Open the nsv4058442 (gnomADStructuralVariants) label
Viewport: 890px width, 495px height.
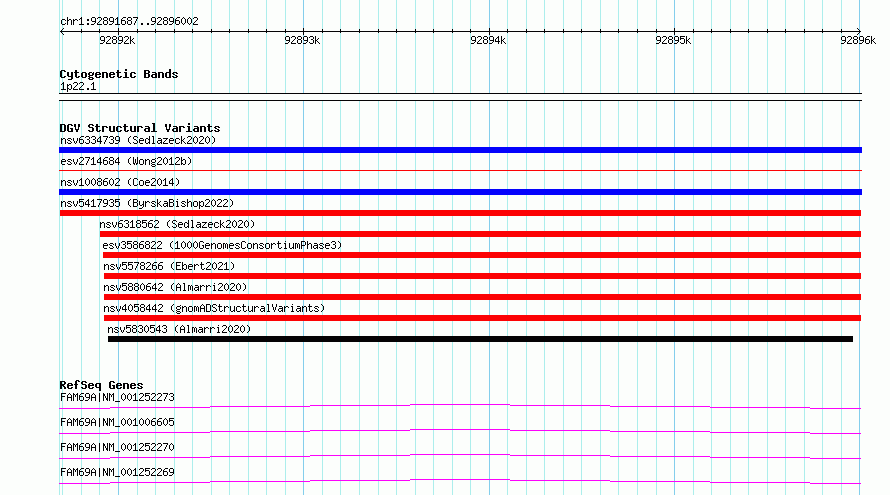tap(214, 308)
